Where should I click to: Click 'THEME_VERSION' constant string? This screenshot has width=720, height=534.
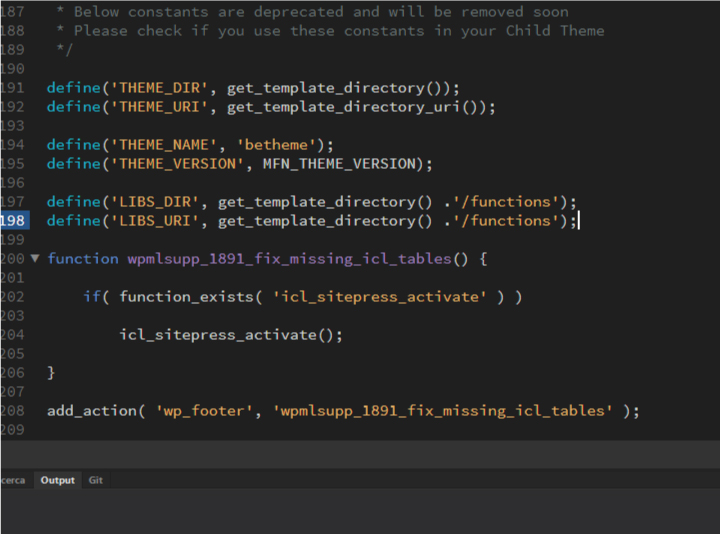click(x=177, y=164)
